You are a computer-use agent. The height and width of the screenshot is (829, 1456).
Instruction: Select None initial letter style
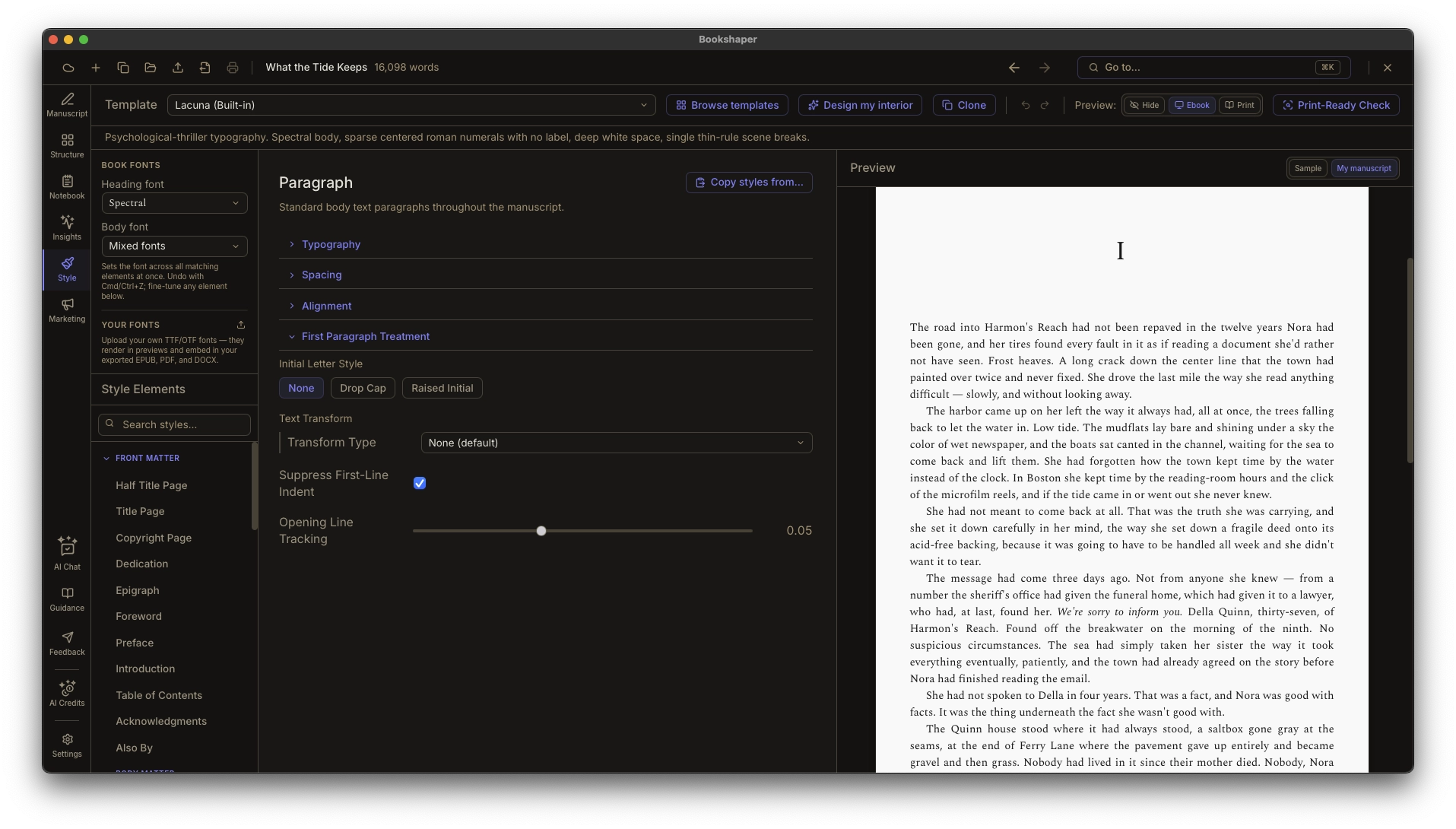[x=301, y=388]
